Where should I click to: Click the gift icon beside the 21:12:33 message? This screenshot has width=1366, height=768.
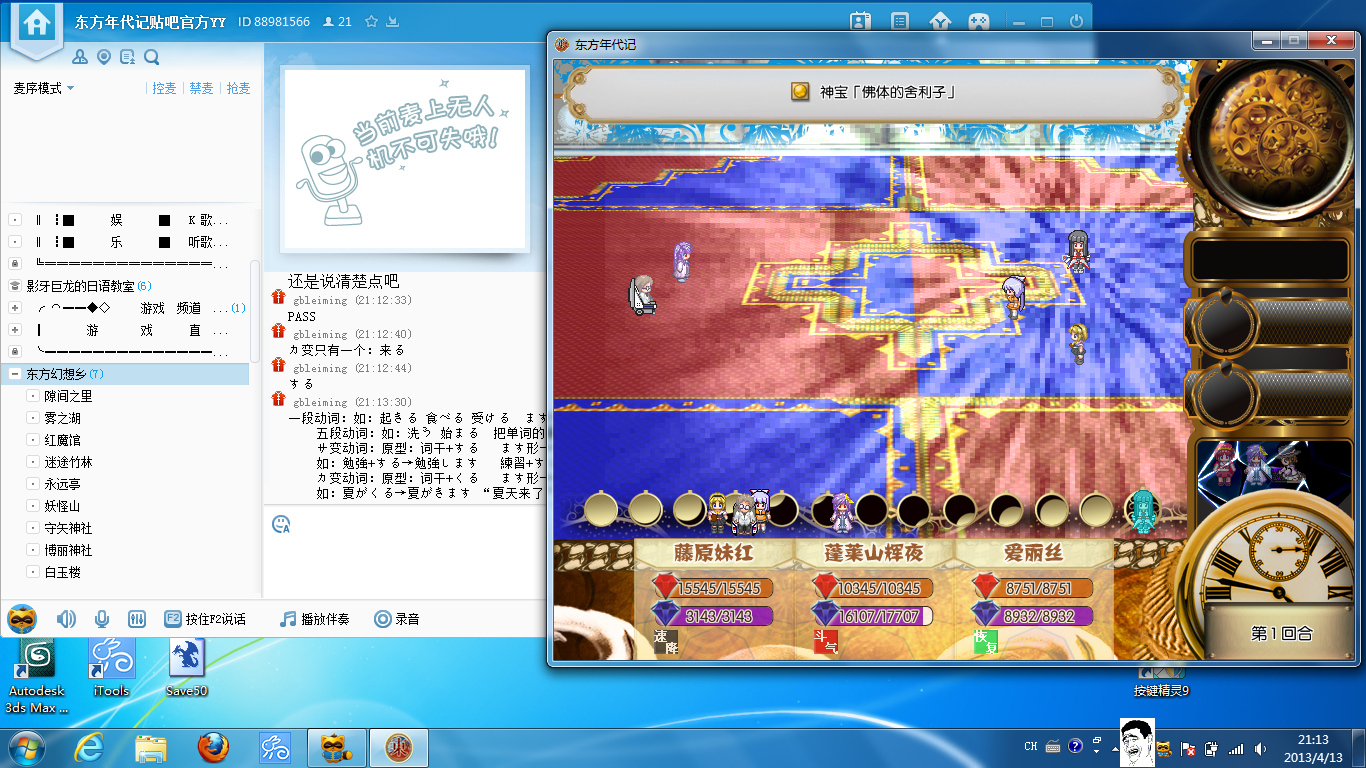point(279,298)
